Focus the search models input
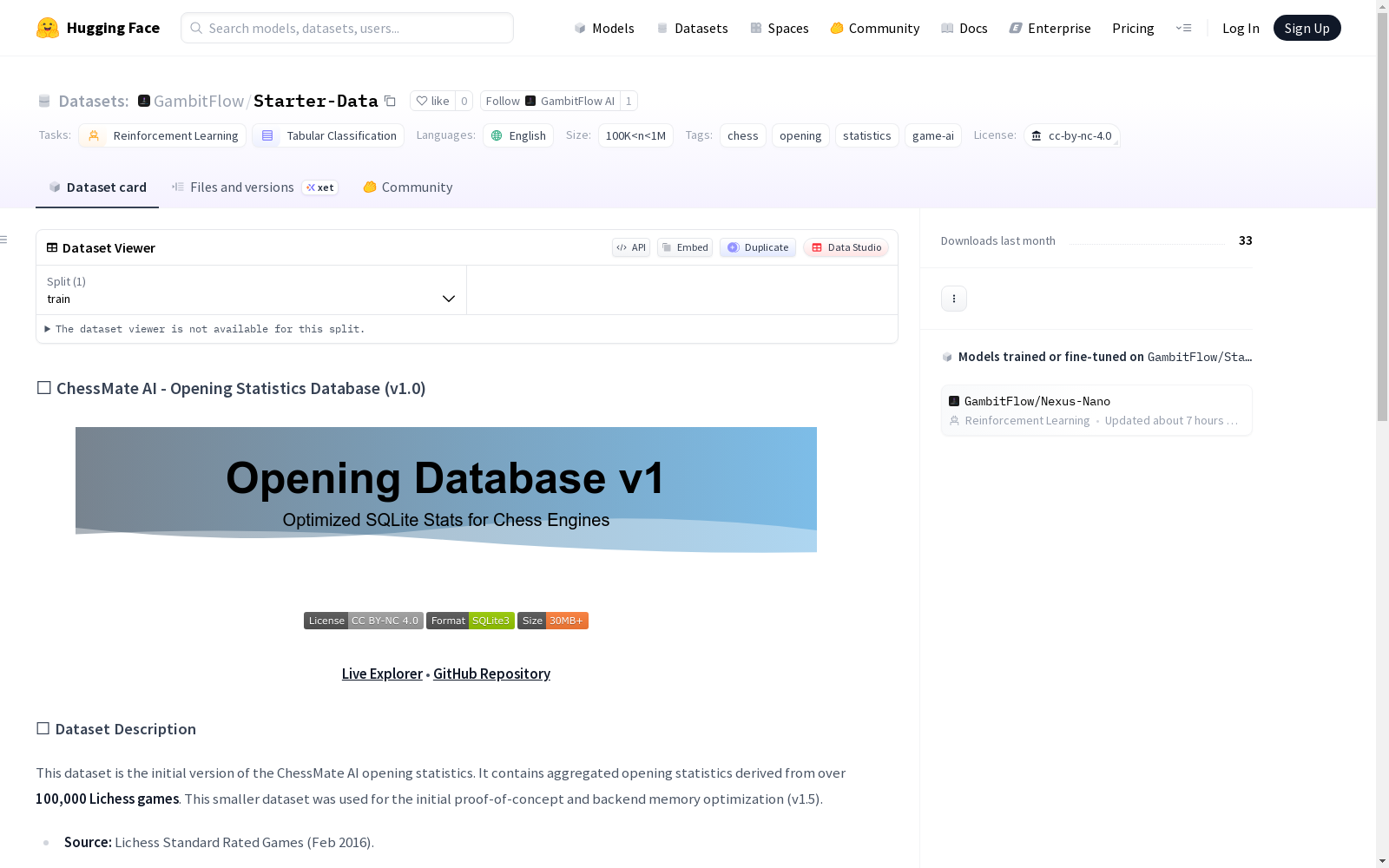This screenshot has width=1389, height=868. 347,28
